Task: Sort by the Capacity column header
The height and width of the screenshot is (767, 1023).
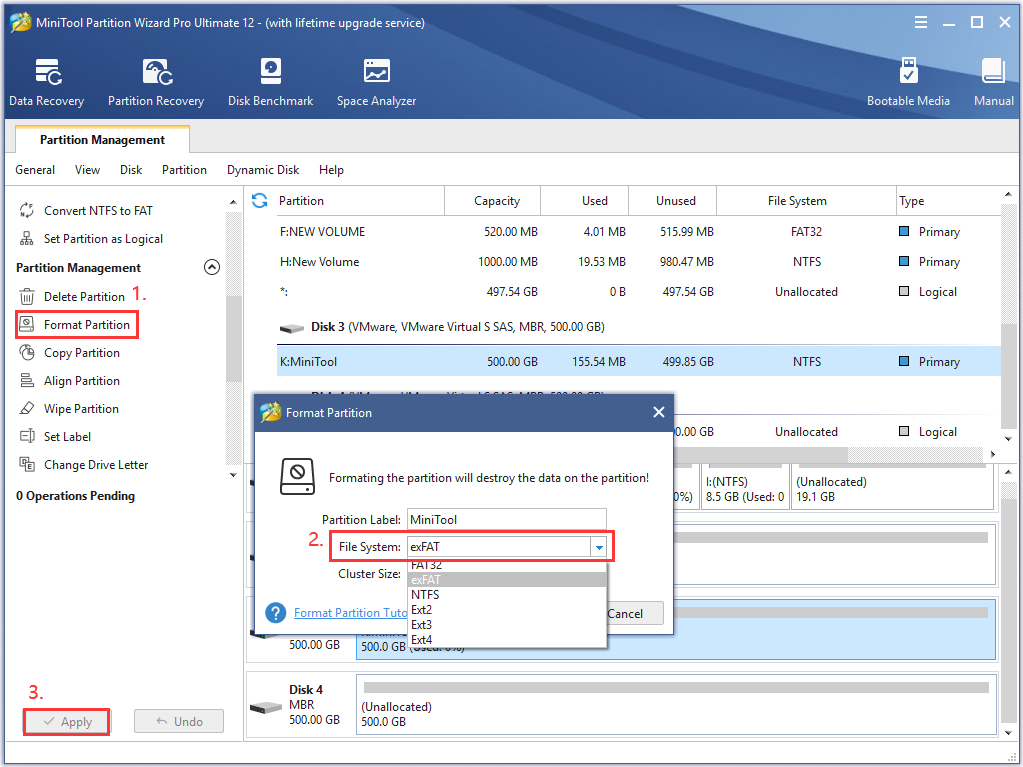Action: click(x=493, y=201)
